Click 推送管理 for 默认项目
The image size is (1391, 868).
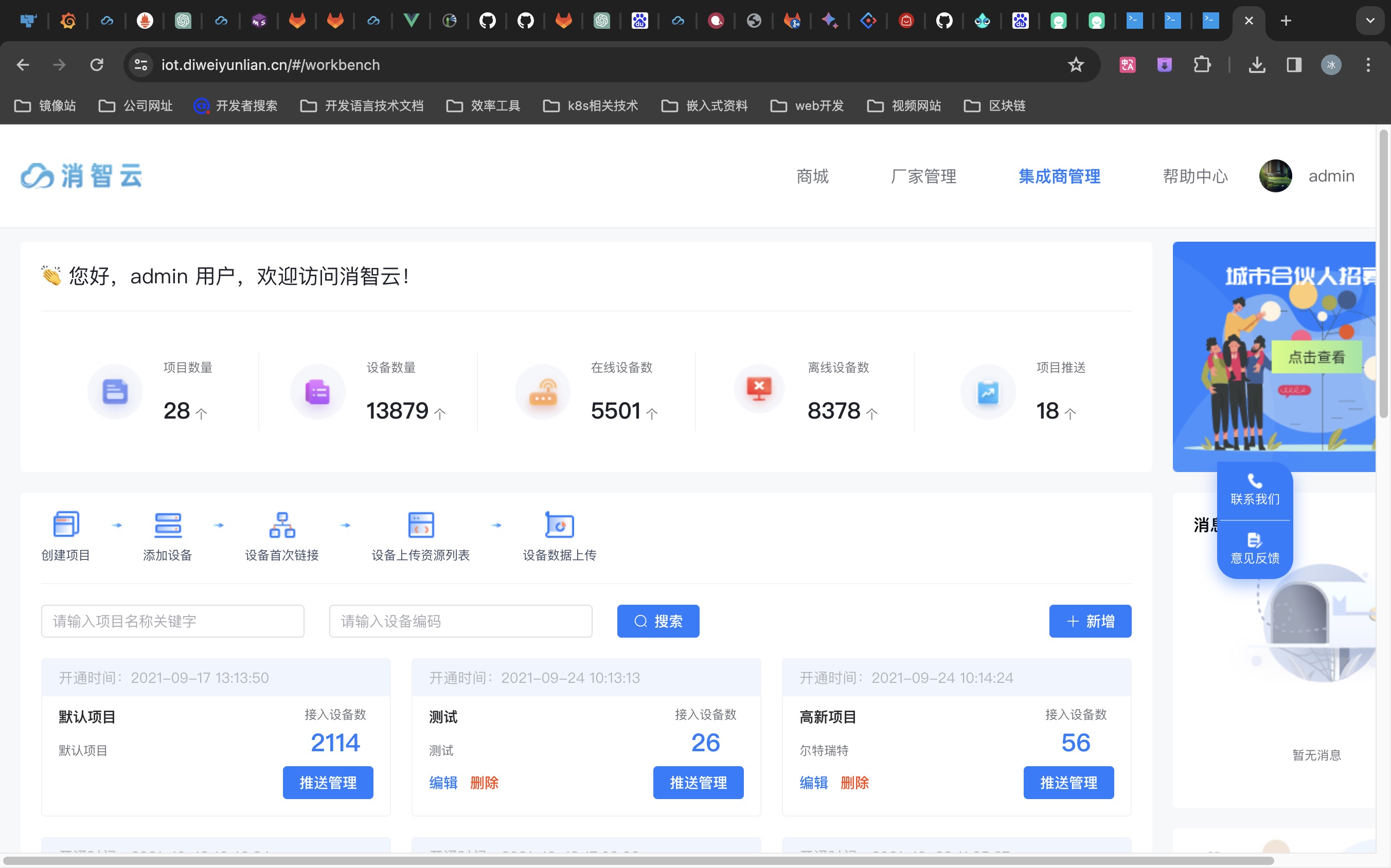coord(328,783)
